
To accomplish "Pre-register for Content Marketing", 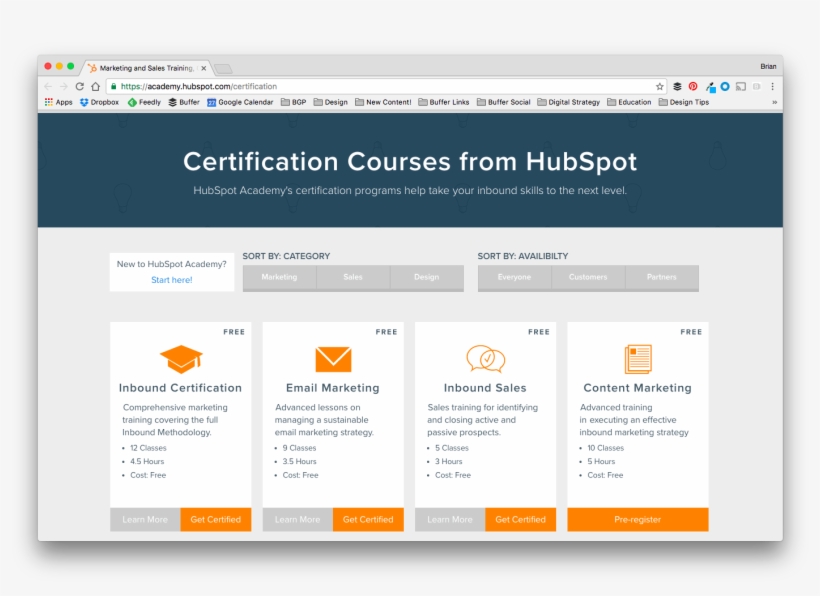I will [x=638, y=520].
